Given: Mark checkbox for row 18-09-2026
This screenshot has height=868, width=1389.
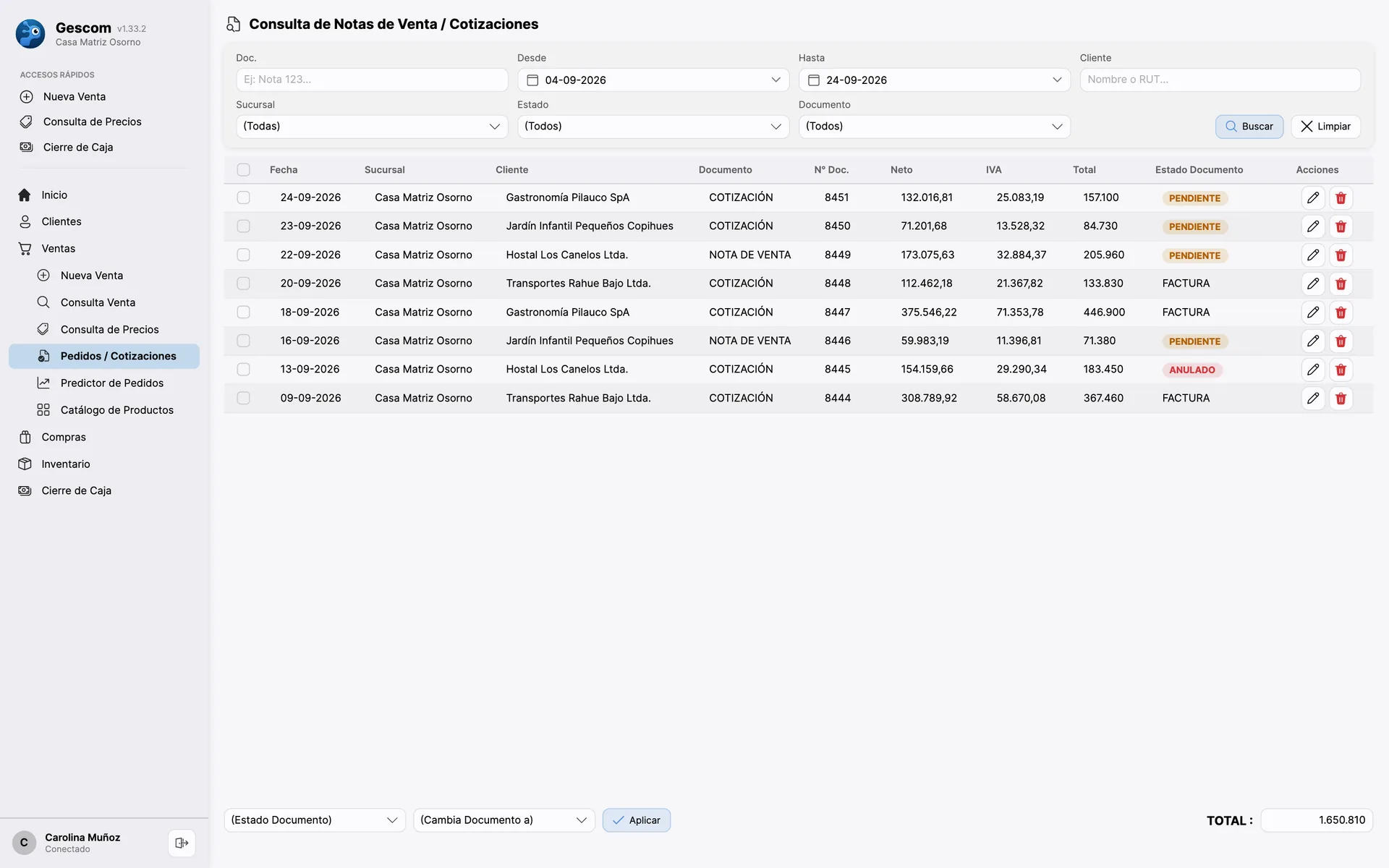Looking at the screenshot, I should point(243,312).
